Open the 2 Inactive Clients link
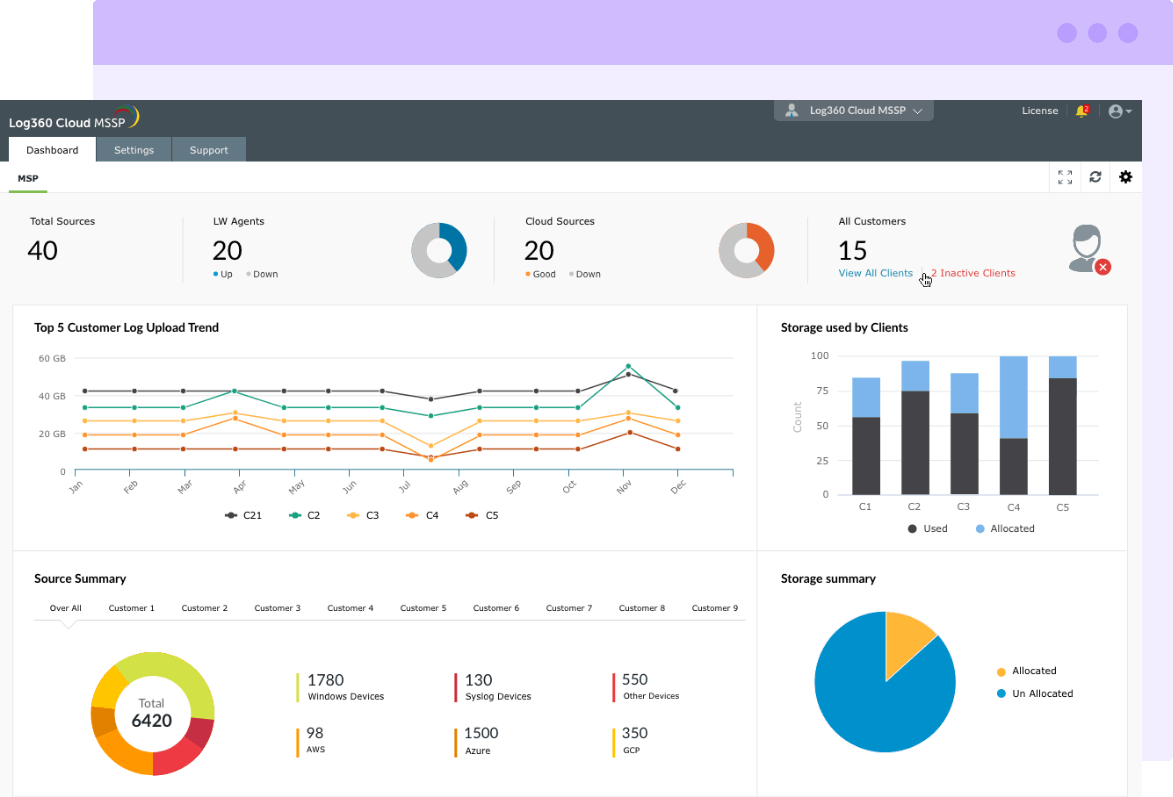Screen dimensions: 1173x797 coord(971,272)
